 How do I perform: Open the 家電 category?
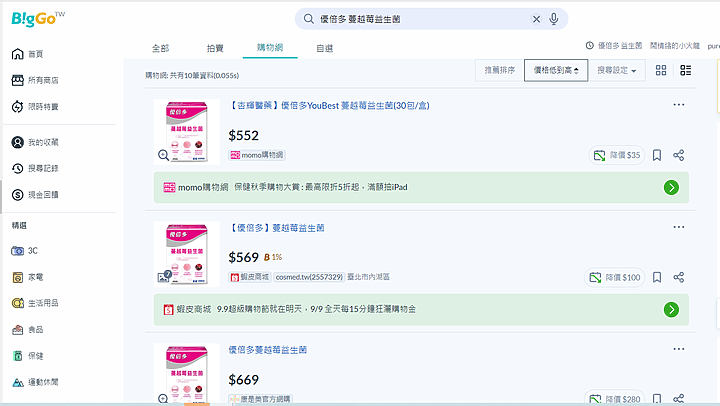(x=28, y=277)
